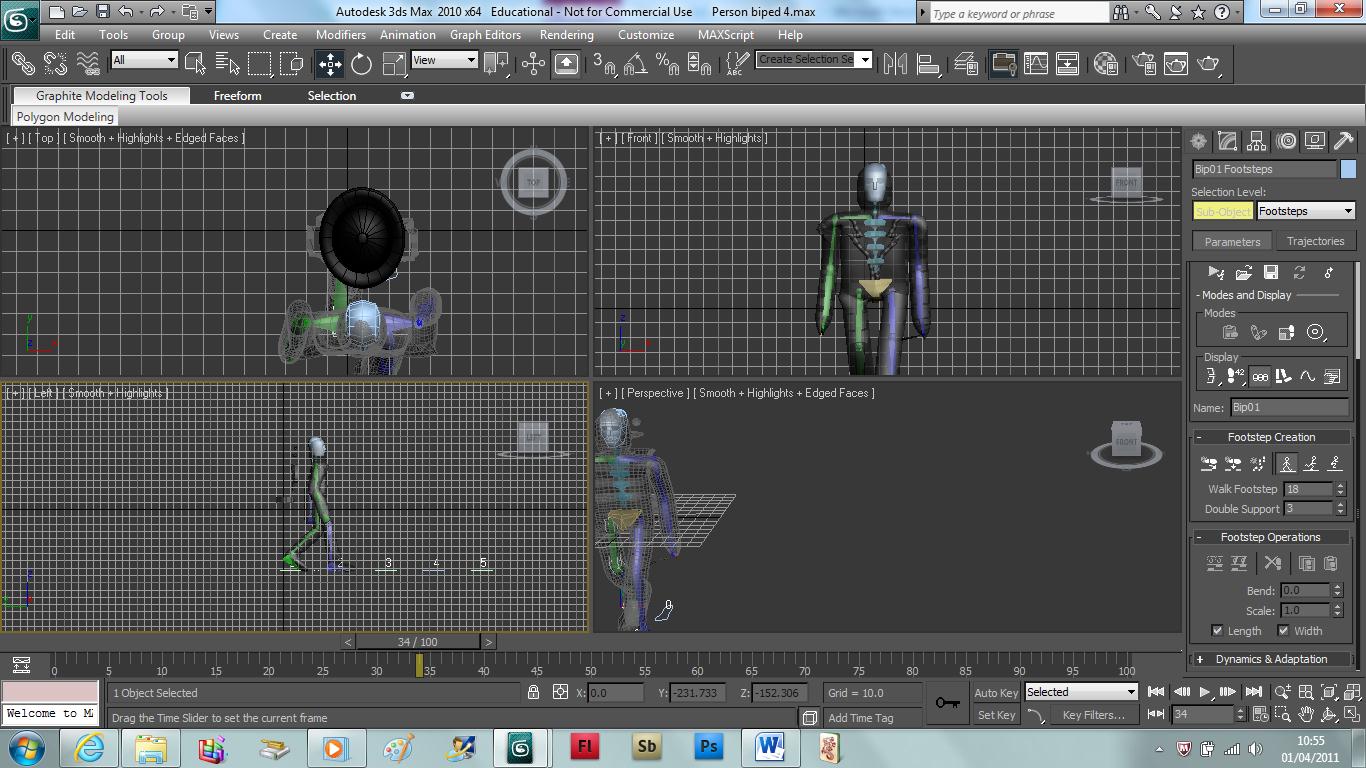Toggle the Width checkbox off
This screenshot has width=1366, height=768.
1282,631
